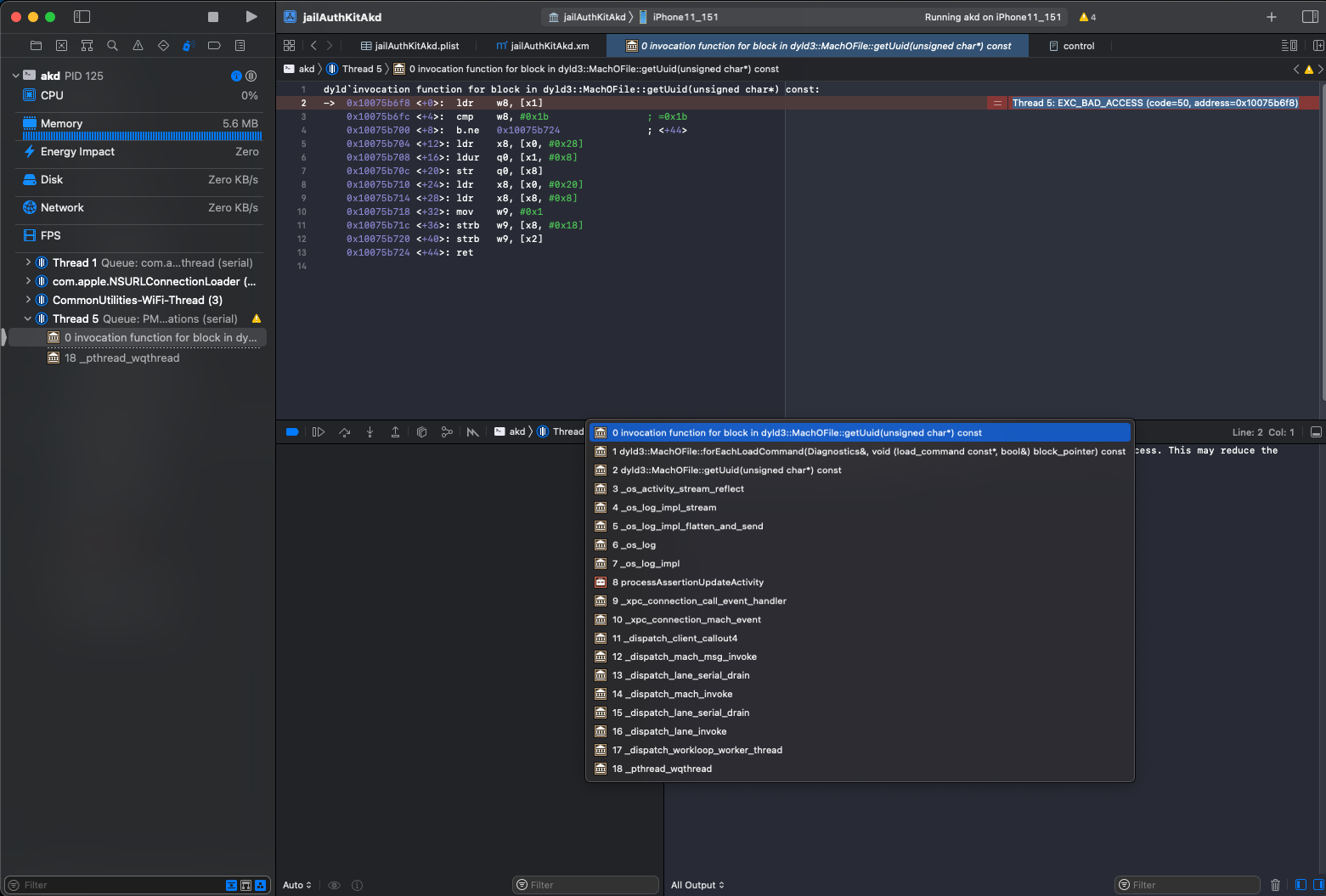Expand com.apple.NSURLConnectionLoader thread
This screenshot has width=1326, height=896.
point(28,281)
